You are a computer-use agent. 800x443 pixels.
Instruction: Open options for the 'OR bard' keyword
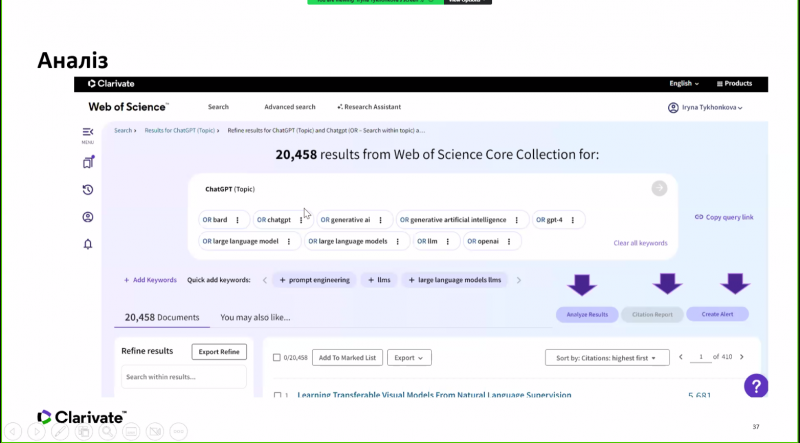[x=237, y=220]
